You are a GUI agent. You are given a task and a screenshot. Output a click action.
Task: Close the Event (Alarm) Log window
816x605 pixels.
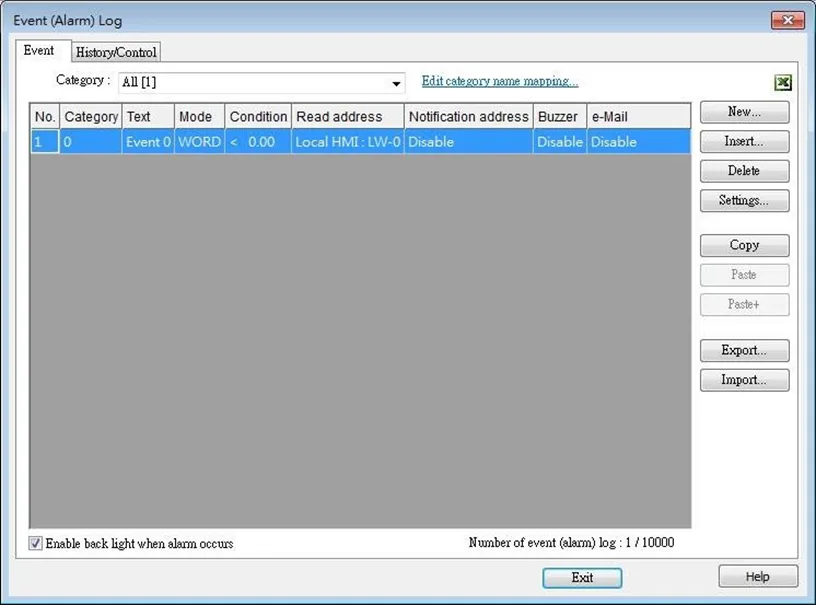[788, 20]
